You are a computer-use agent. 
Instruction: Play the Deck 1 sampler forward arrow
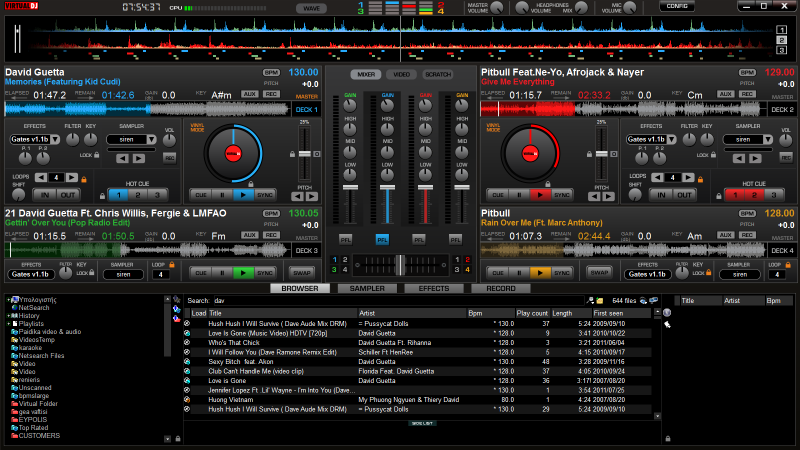(x=139, y=159)
